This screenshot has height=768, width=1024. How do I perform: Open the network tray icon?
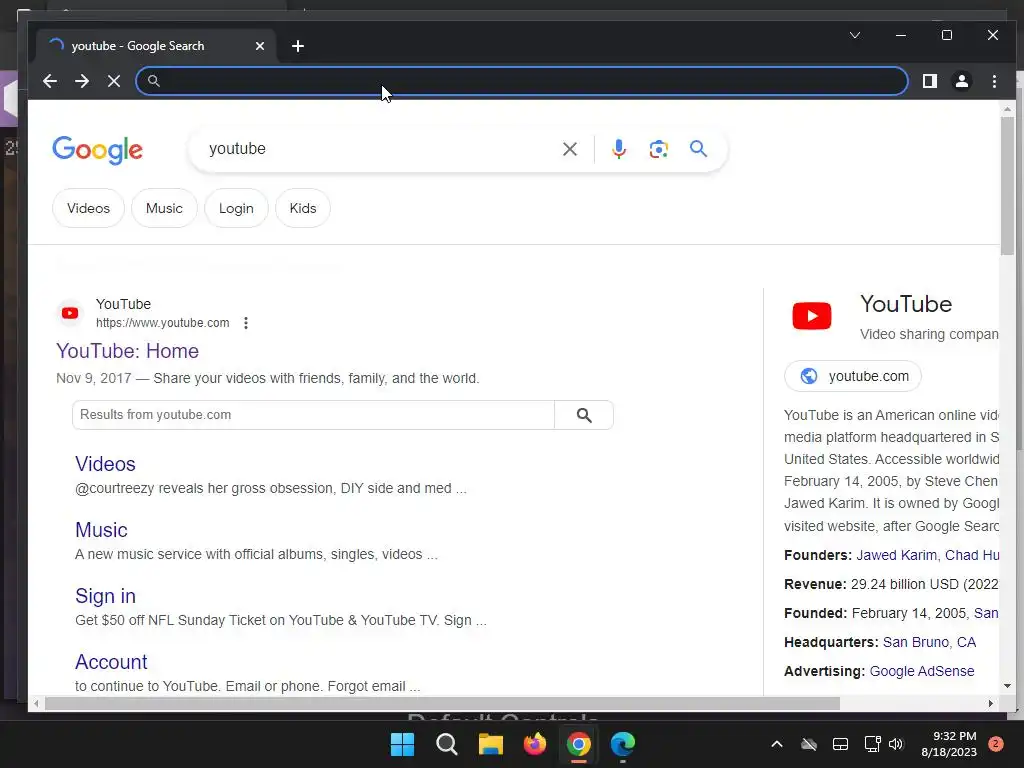tap(872, 744)
